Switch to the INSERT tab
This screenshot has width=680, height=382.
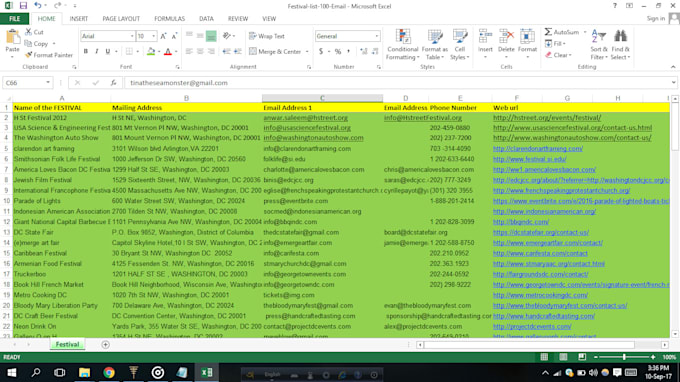pos(78,19)
